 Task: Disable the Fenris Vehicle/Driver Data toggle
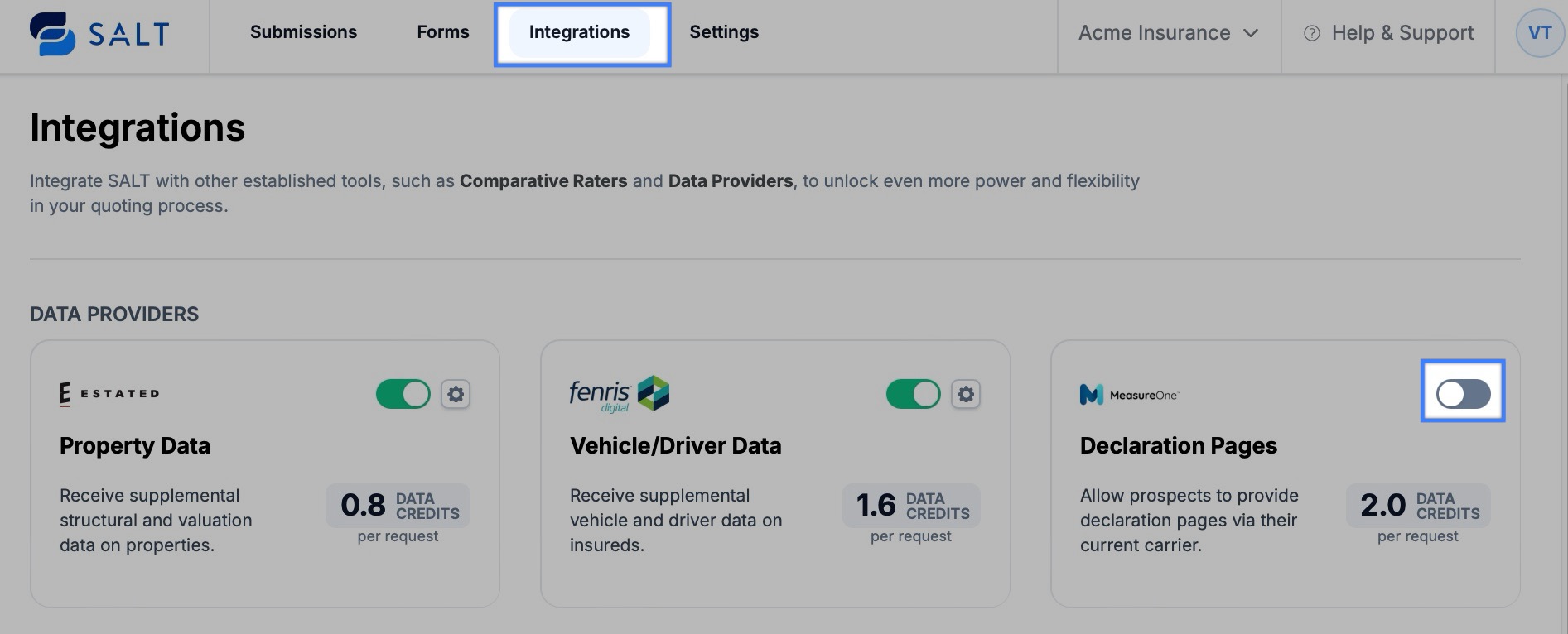click(914, 395)
